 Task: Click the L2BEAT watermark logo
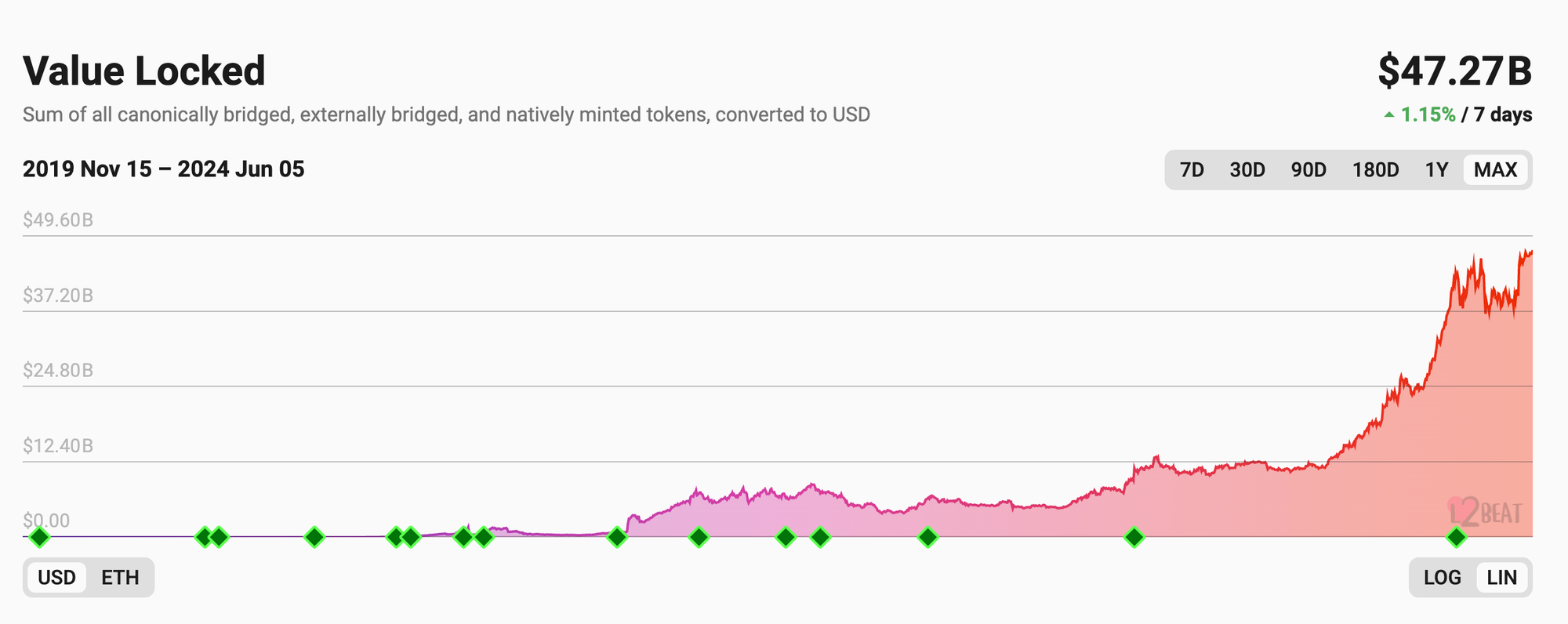[x=1486, y=513]
